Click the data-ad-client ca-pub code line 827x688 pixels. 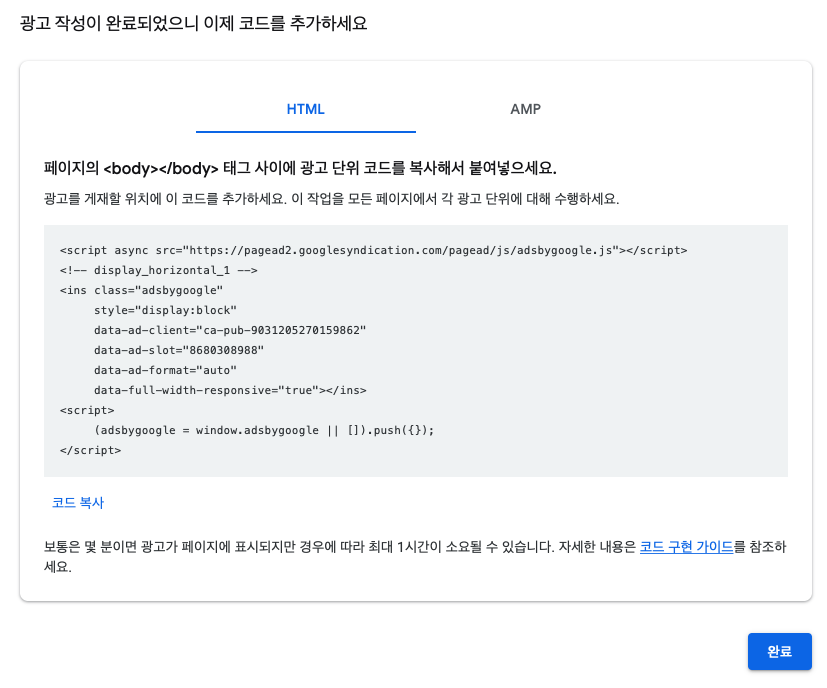coord(230,330)
